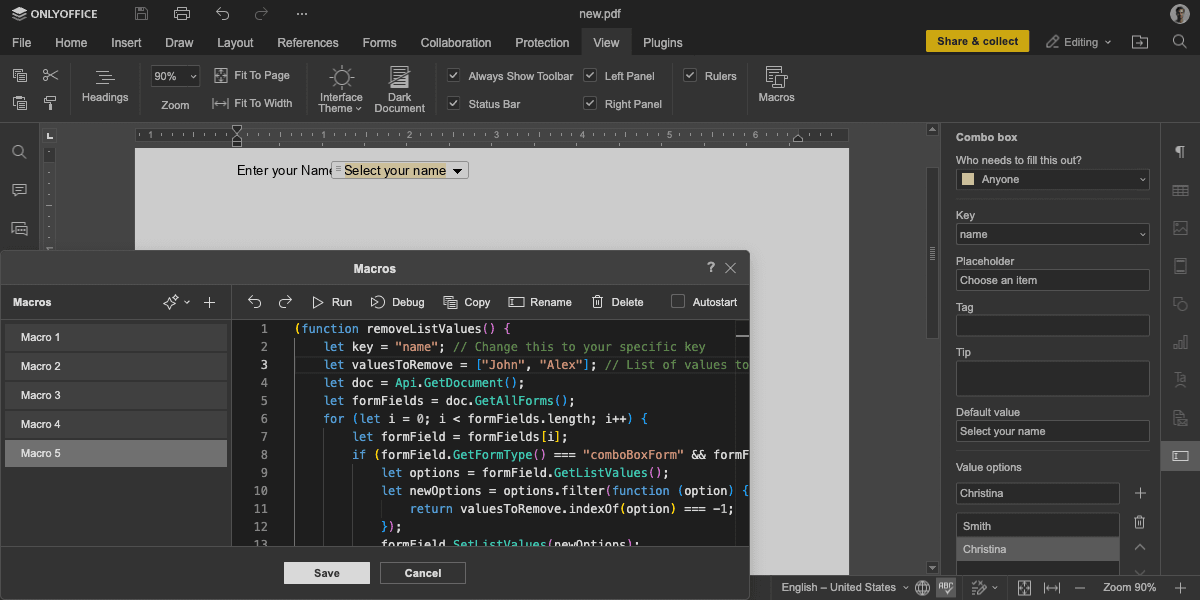Screen dimensions: 1200x600
Task: Open Form settings in right sidebar
Action: [x=1180, y=456]
